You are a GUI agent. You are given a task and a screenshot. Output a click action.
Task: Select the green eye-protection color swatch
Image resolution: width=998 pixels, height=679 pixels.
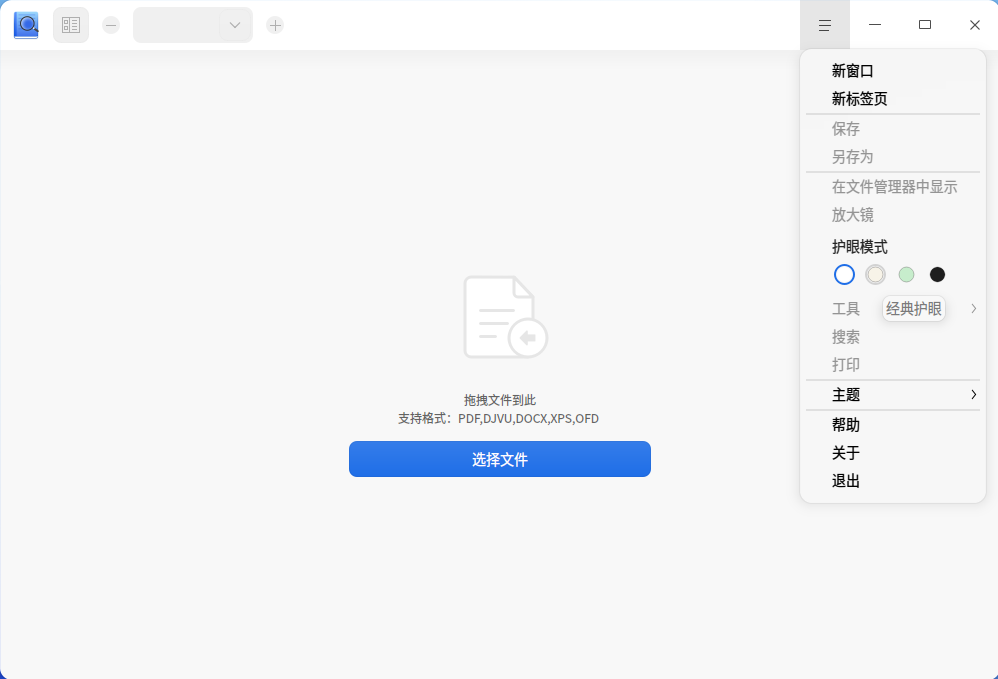point(906,274)
